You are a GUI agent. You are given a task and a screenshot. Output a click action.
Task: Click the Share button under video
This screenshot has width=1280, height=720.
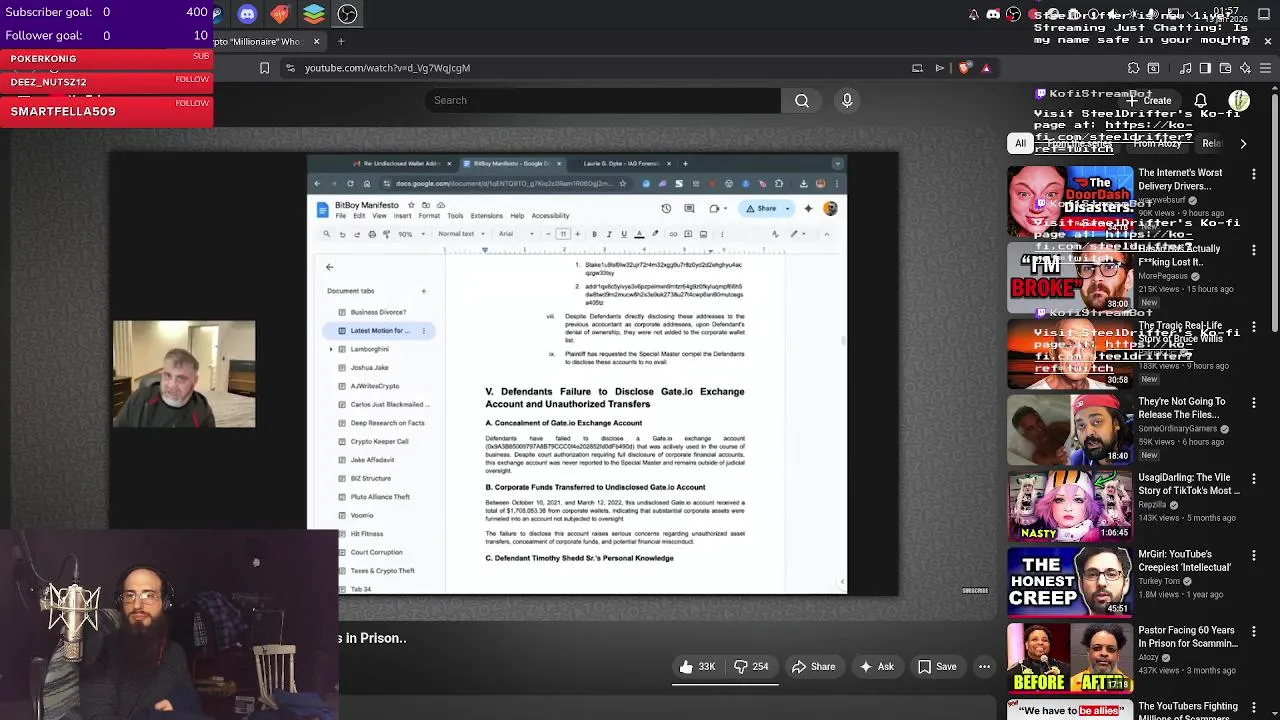tap(813, 667)
